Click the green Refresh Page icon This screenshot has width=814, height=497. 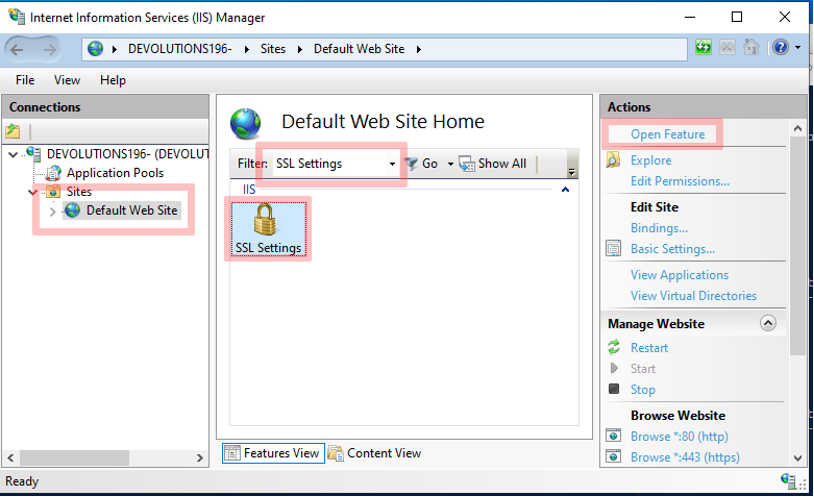coord(703,48)
